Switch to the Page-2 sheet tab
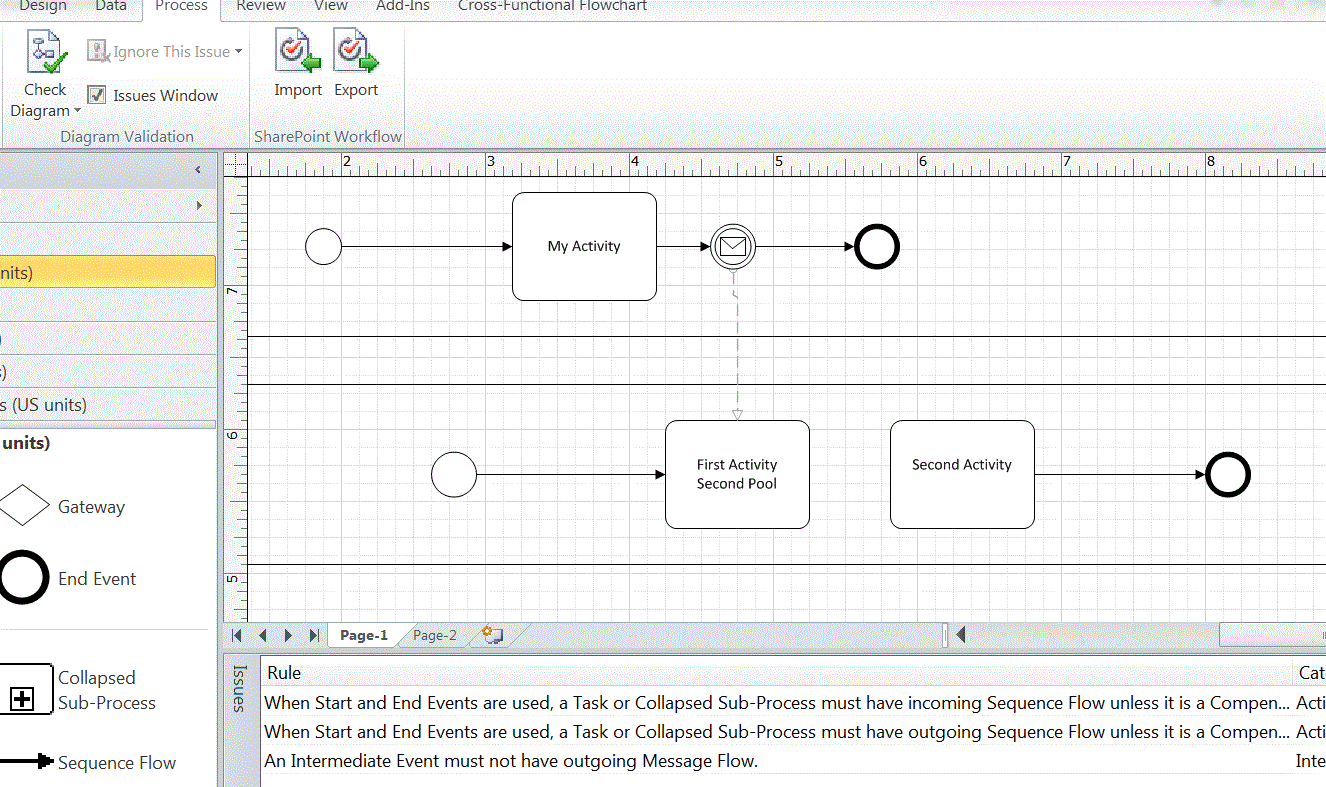This screenshot has height=787, width=1326. point(435,635)
